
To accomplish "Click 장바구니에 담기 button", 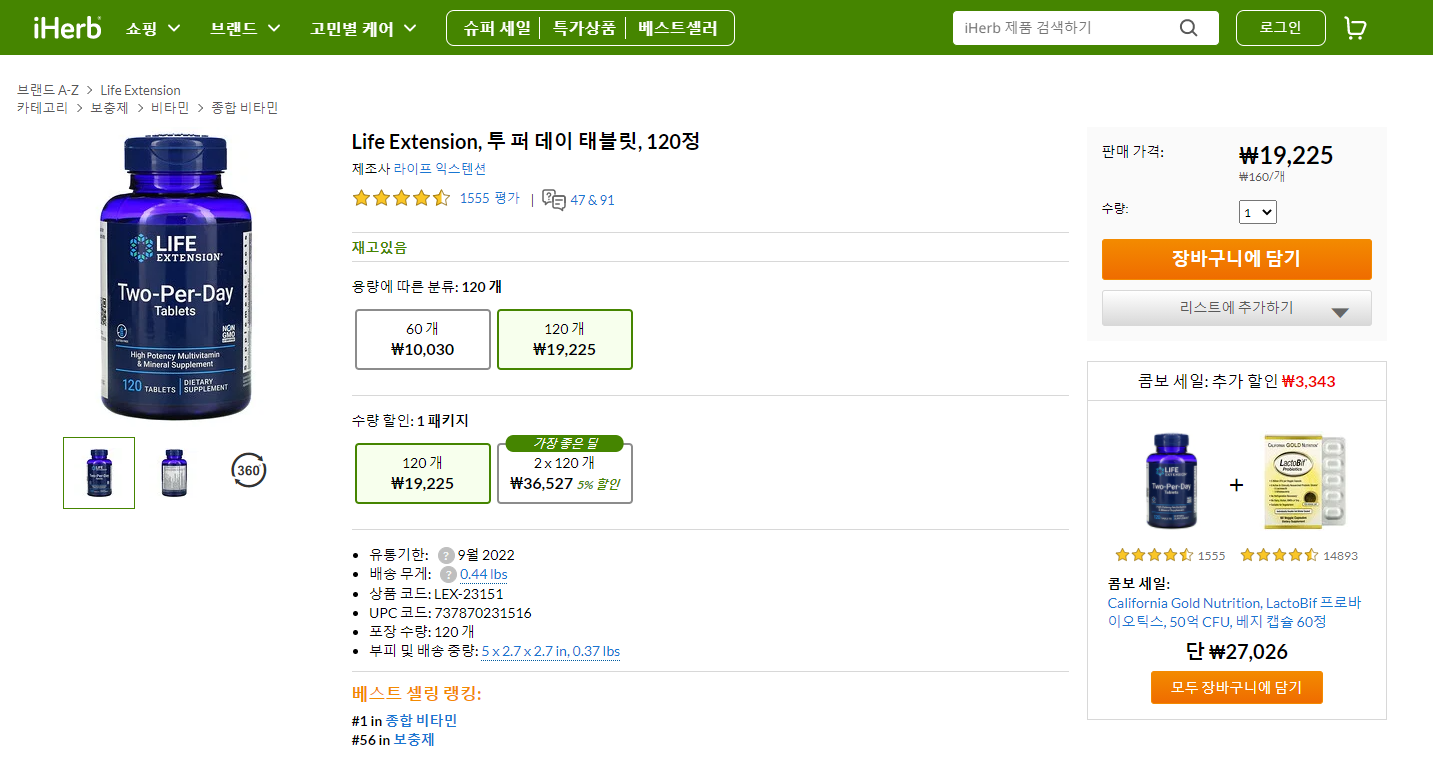I will [1236, 259].
